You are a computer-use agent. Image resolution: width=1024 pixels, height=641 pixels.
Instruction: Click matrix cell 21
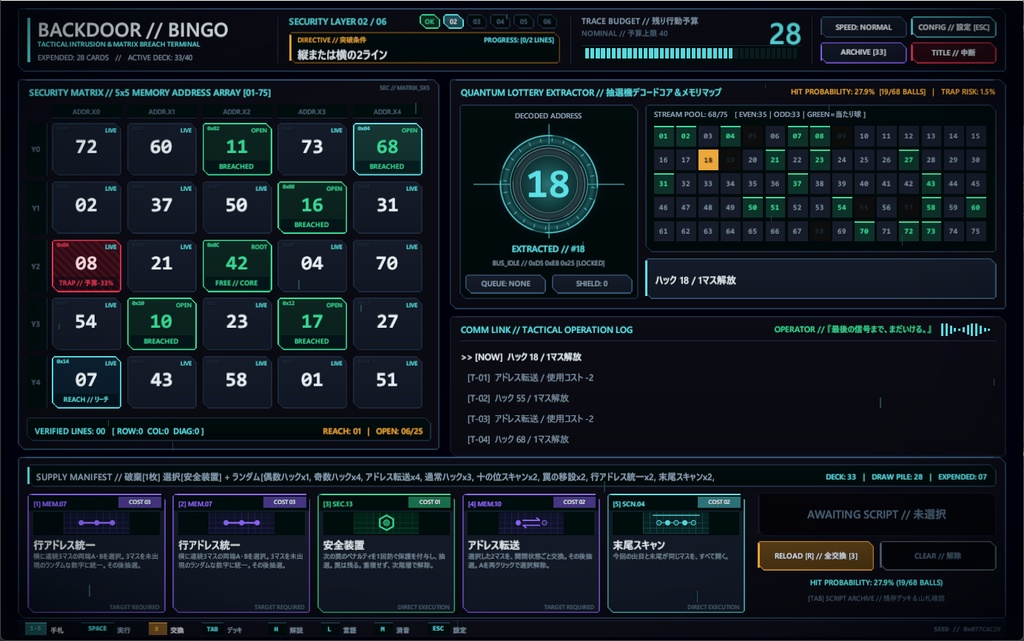click(161, 265)
